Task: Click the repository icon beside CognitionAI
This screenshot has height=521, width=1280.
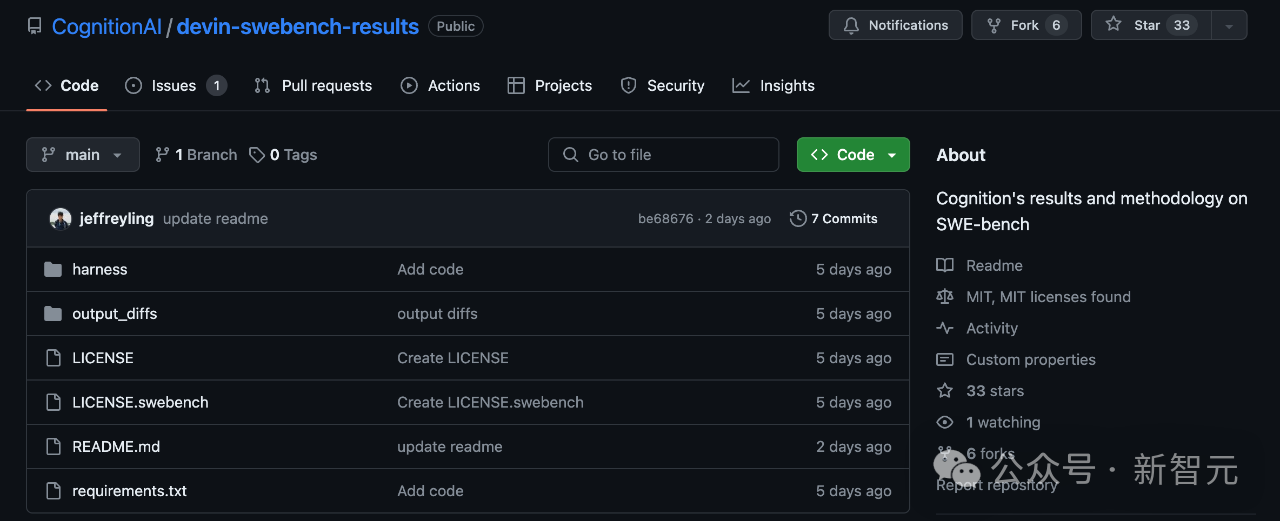Action: pos(34,27)
